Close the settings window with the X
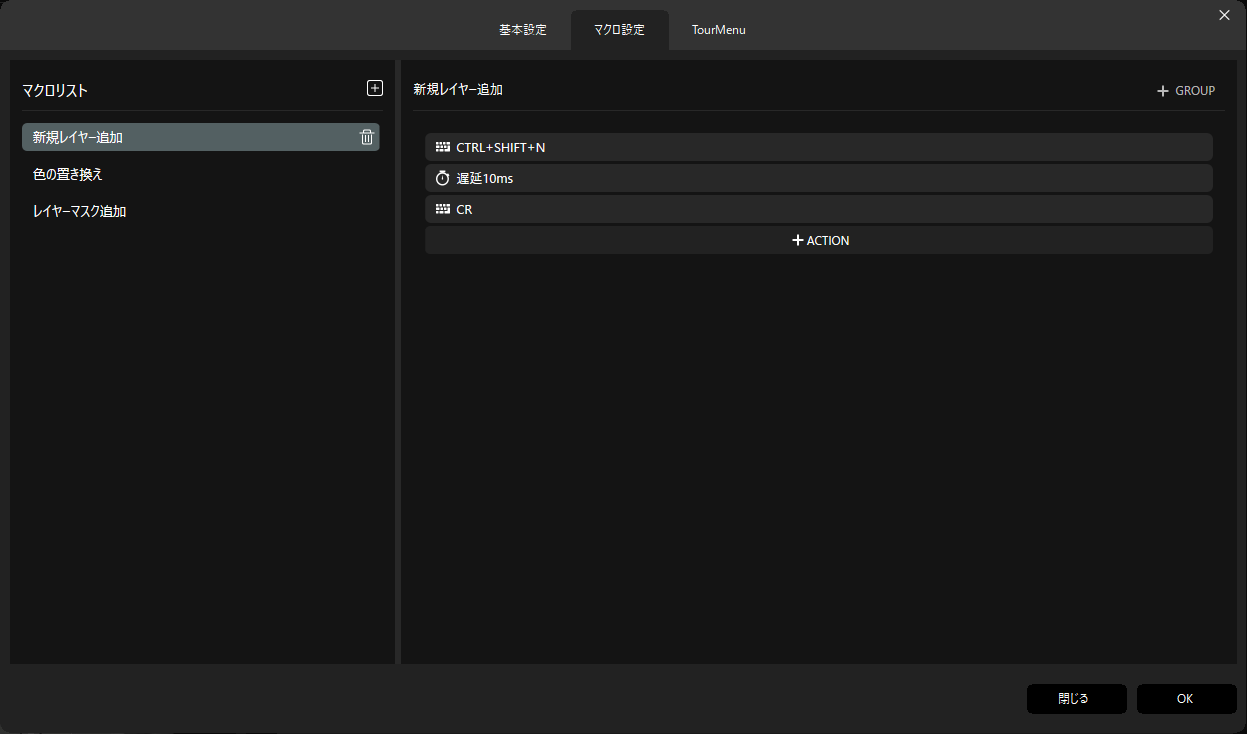 1224,14
